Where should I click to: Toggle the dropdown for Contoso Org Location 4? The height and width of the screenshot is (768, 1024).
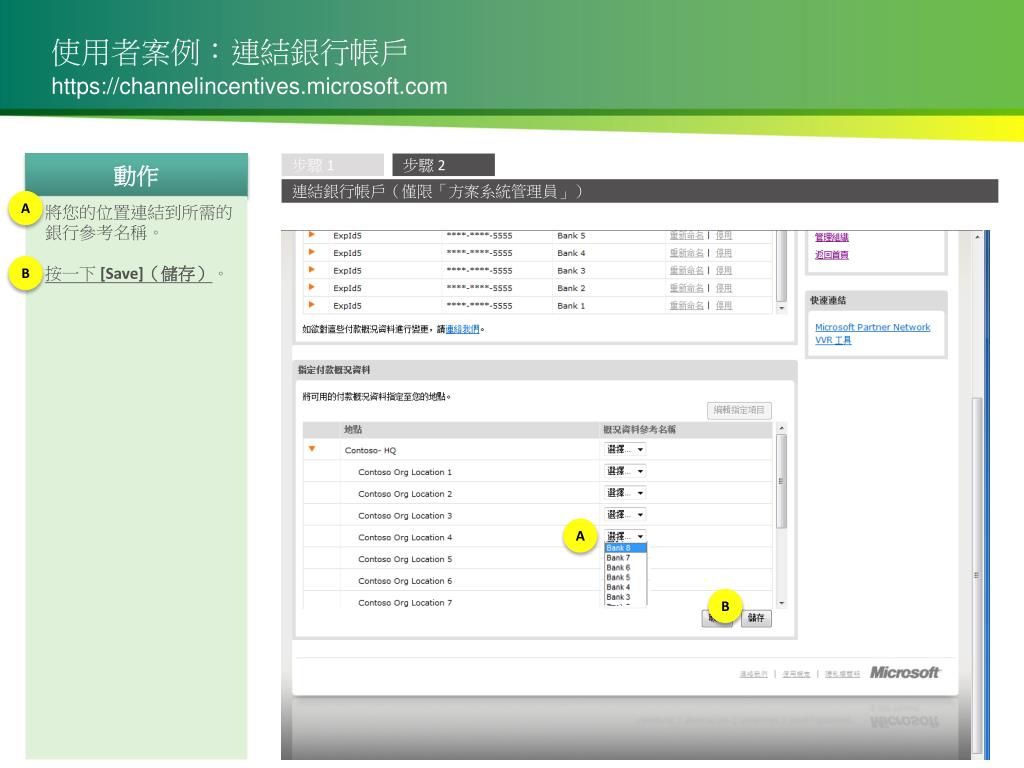[625, 536]
